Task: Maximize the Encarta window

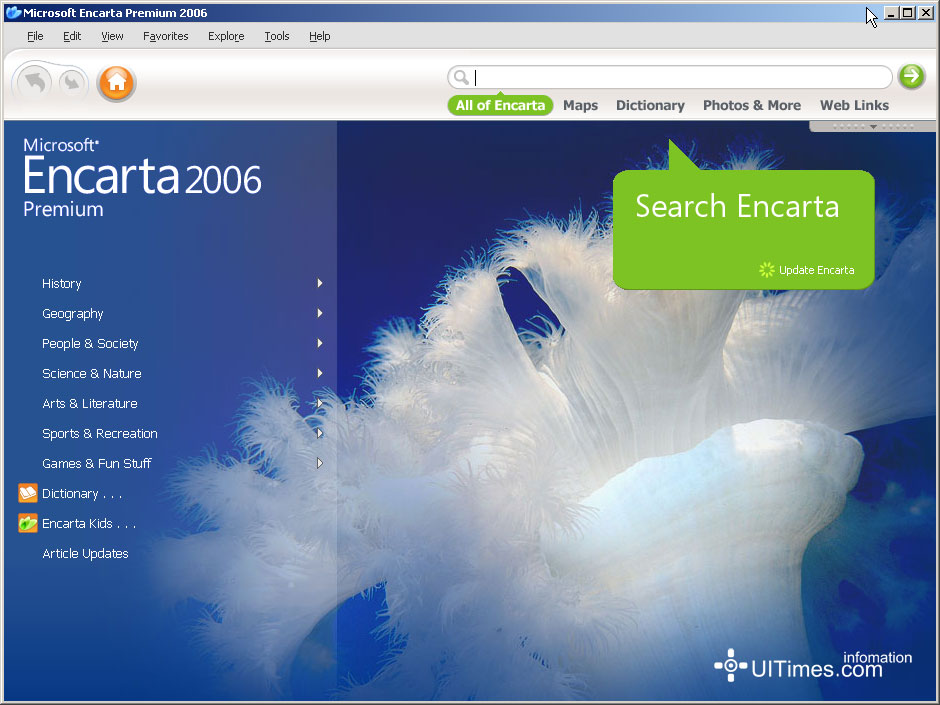Action: pyautogui.click(x=908, y=13)
